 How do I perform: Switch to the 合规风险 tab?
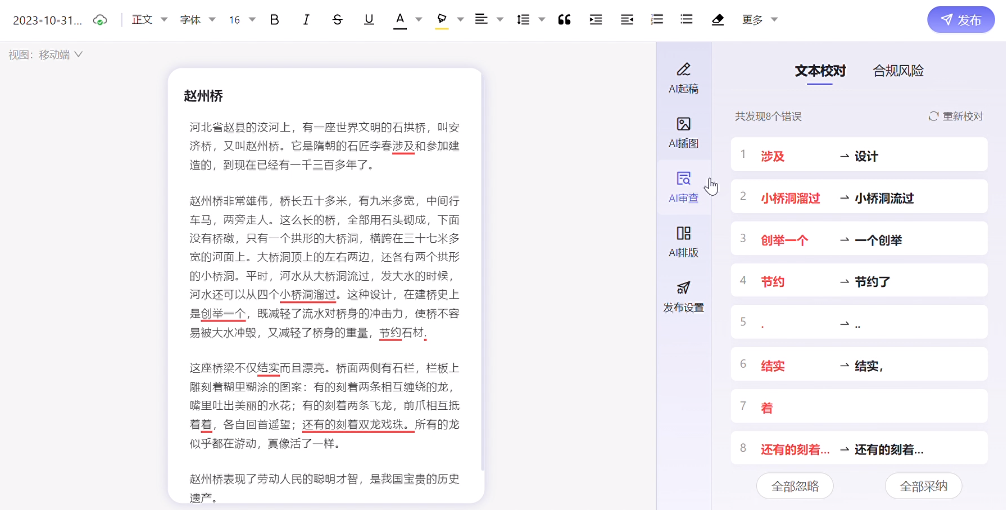pos(898,71)
